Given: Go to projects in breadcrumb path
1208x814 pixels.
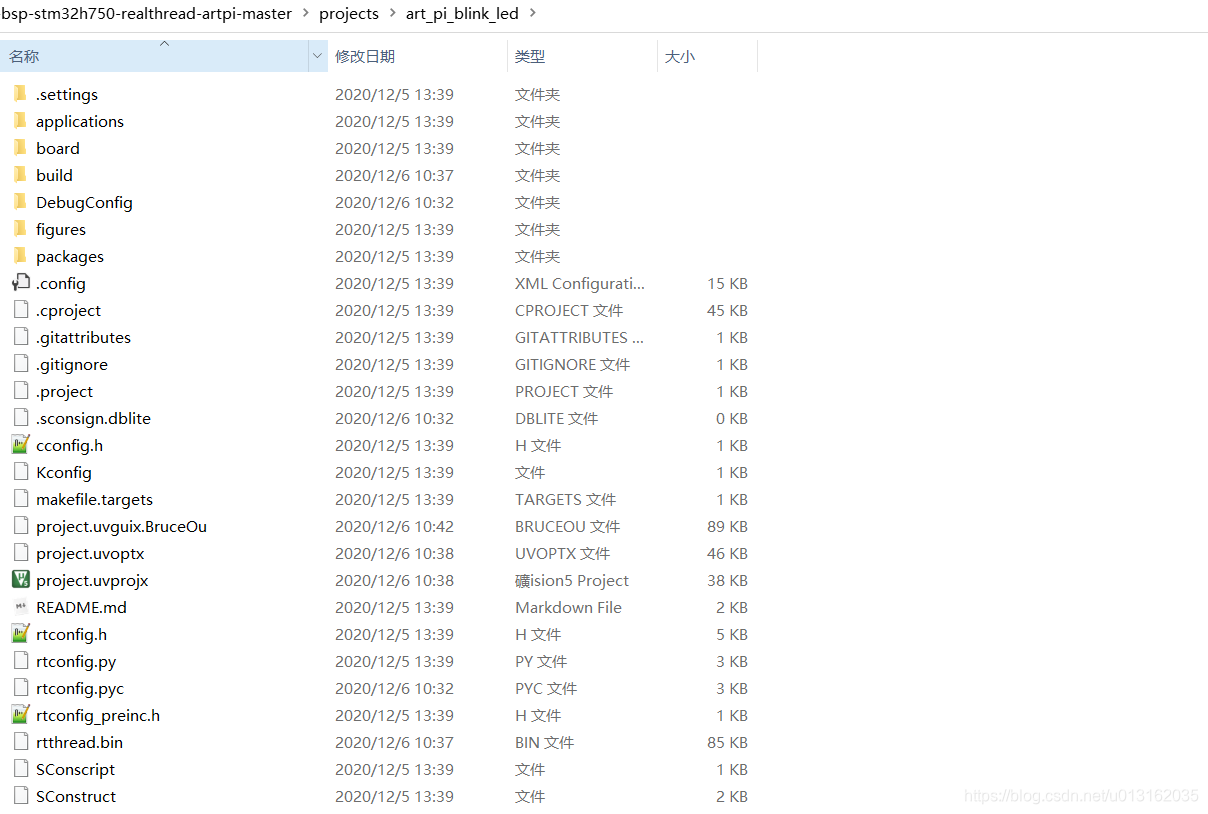Looking at the screenshot, I should click(349, 14).
